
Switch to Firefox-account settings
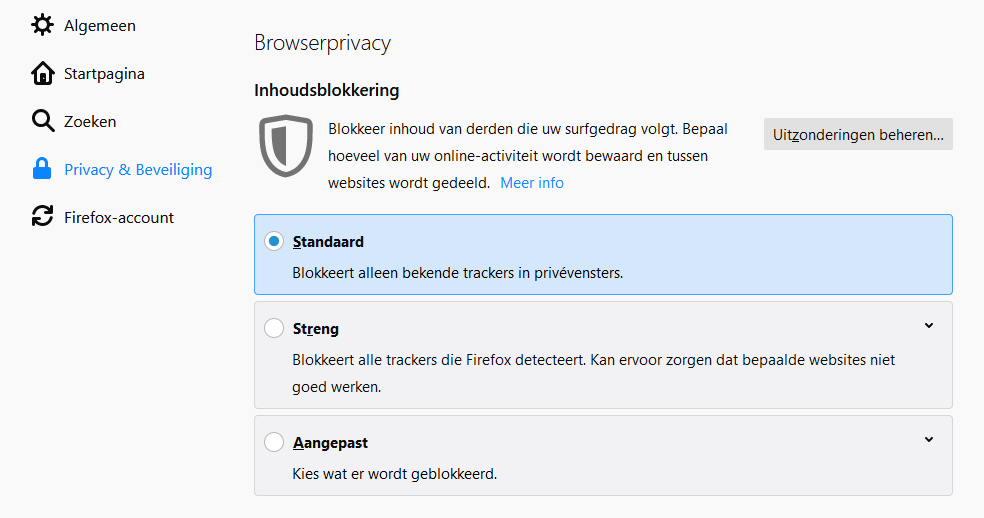click(x=119, y=217)
